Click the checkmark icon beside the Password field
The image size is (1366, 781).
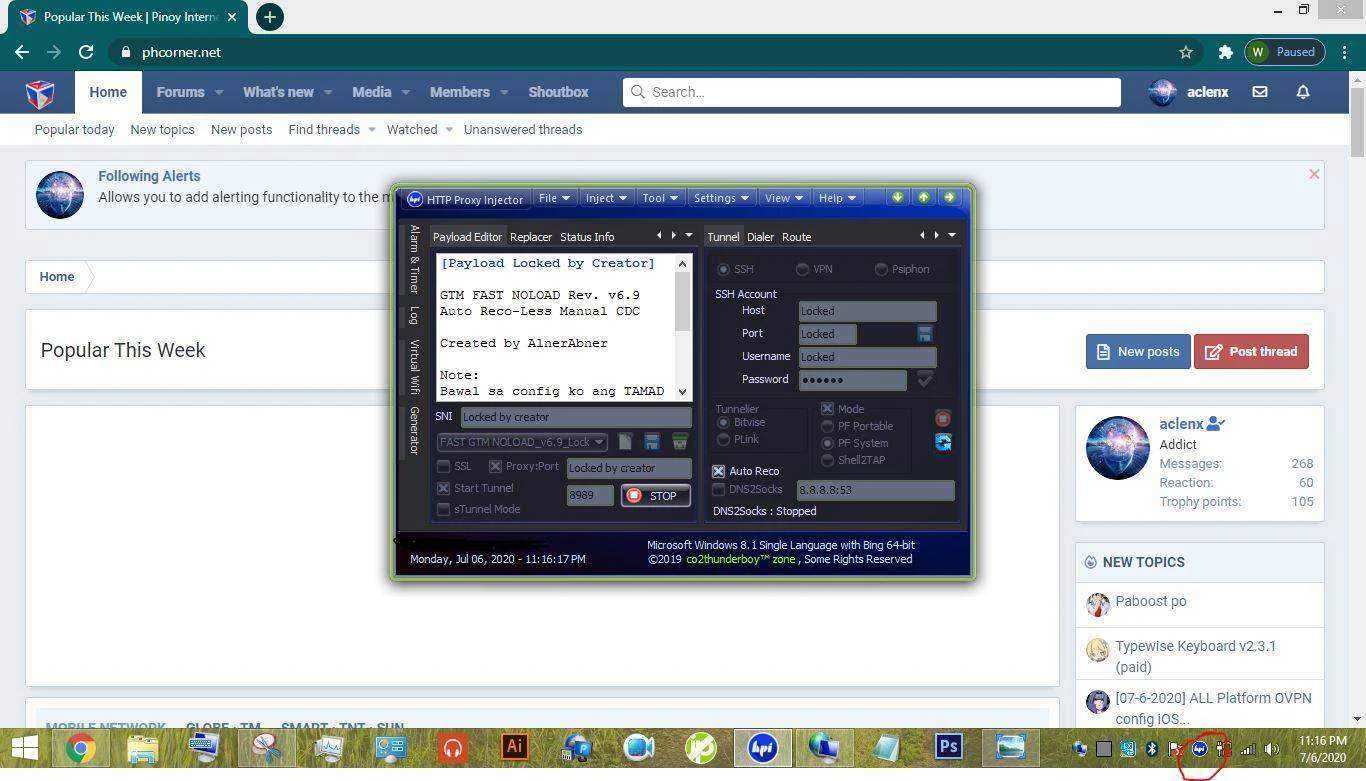[x=925, y=379]
